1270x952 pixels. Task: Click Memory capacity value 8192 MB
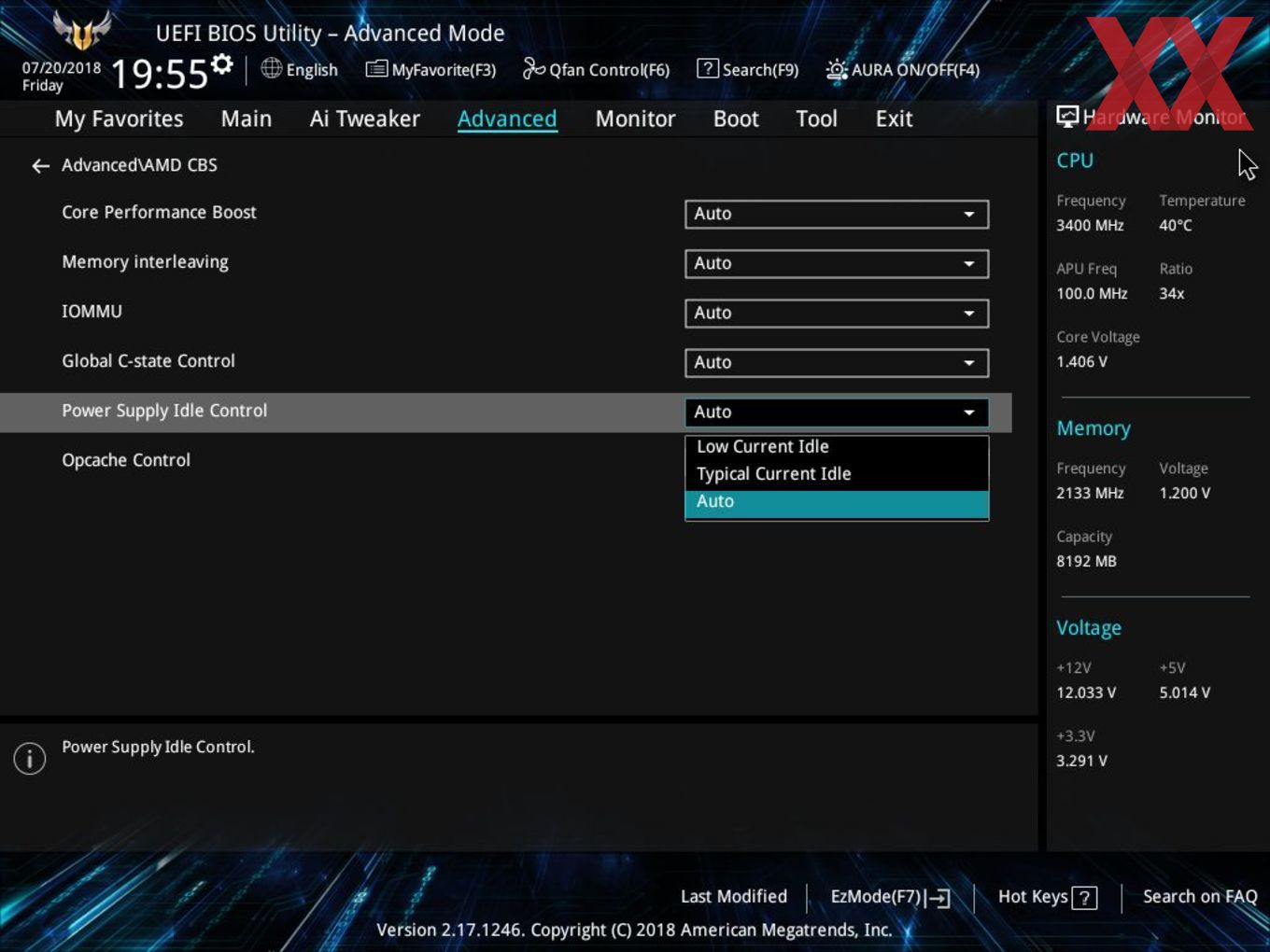pyautogui.click(x=1086, y=562)
